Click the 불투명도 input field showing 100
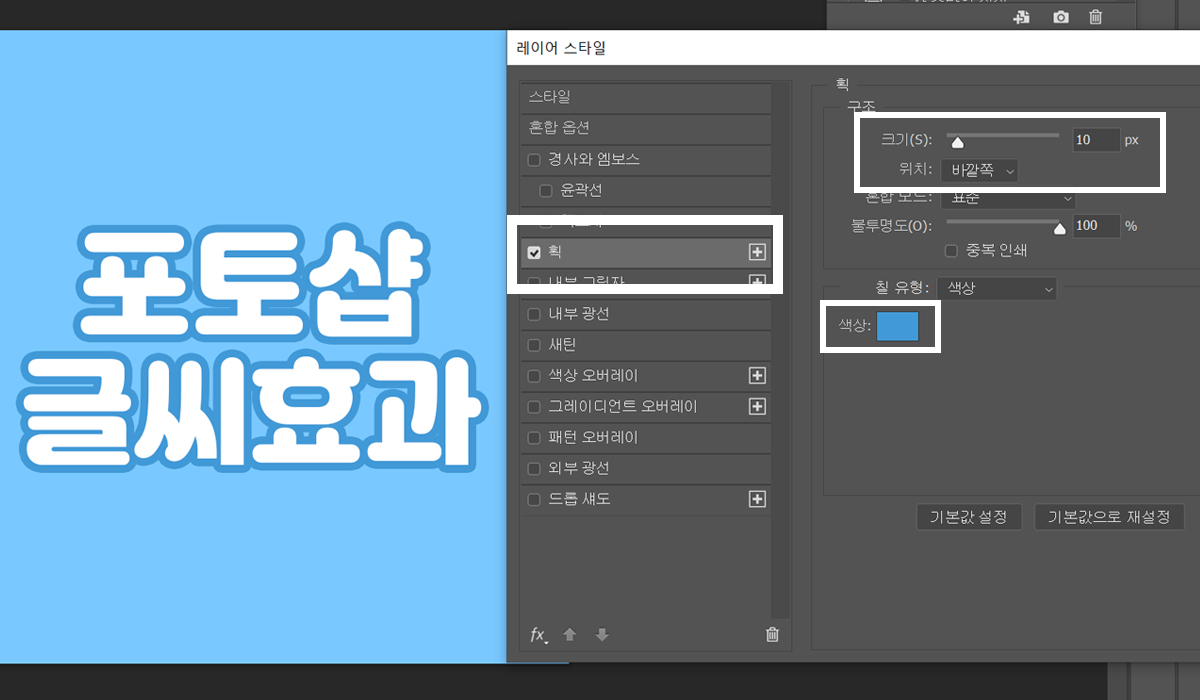Viewport: 1200px width, 700px height. pyautogui.click(x=1096, y=226)
